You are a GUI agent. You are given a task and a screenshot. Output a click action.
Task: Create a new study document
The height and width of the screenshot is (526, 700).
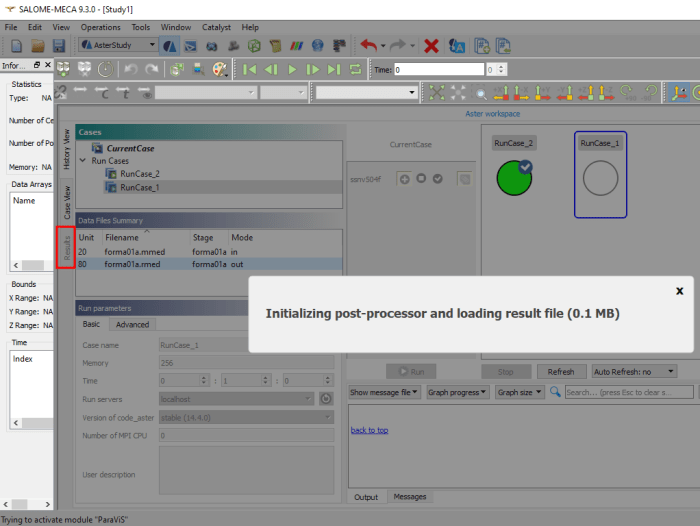coord(17,46)
